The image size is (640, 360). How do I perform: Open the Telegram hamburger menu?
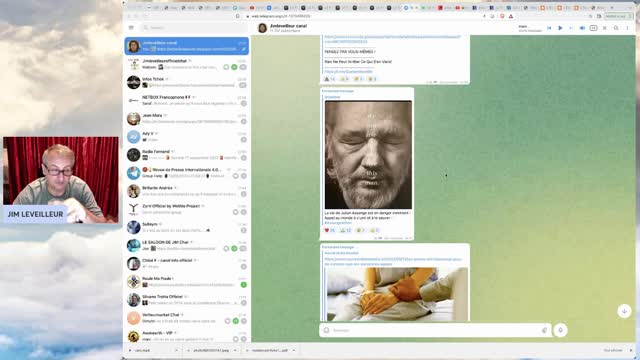point(131,28)
